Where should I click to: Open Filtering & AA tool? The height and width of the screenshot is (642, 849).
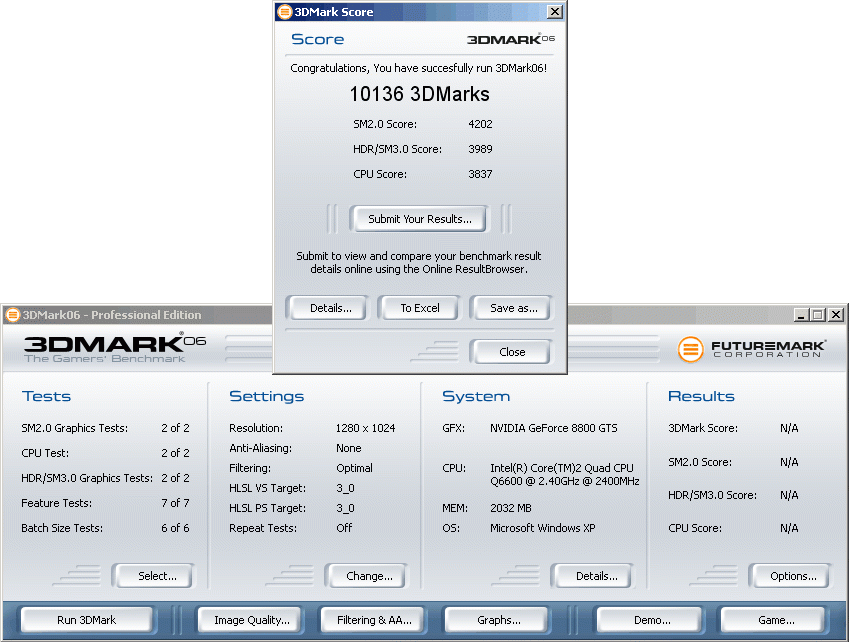click(x=374, y=620)
